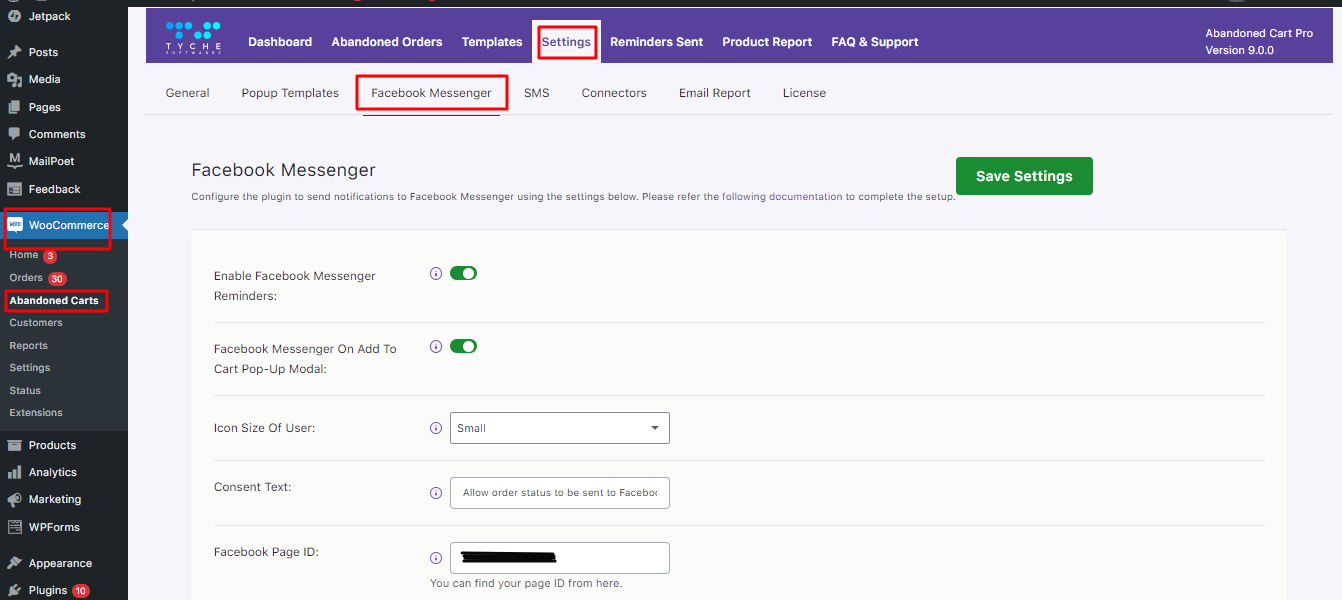Open WooCommerce Orders submenu item

coord(26,278)
